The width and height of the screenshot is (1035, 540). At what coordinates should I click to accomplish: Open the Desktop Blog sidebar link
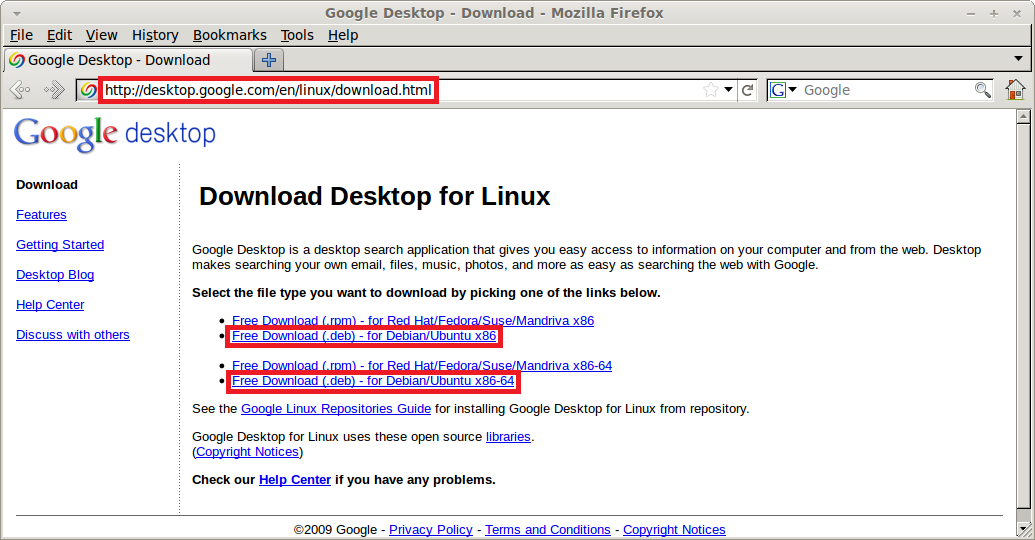[x=55, y=275]
